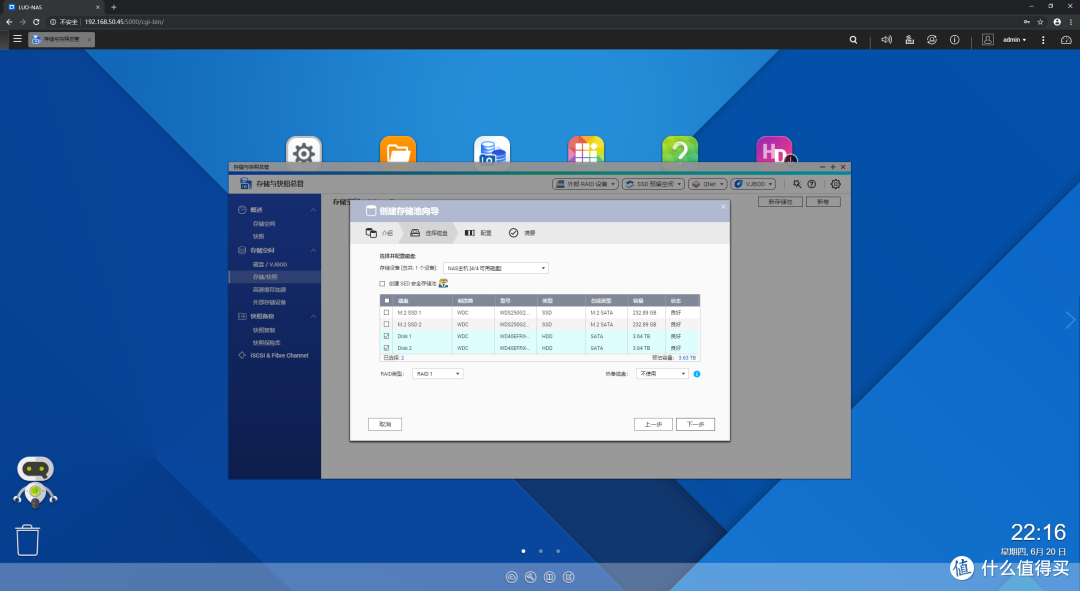Click first icon in bottom desktop dock
Image resolution: width=1080 pixels, height=591 pixels.
(512, 577)
